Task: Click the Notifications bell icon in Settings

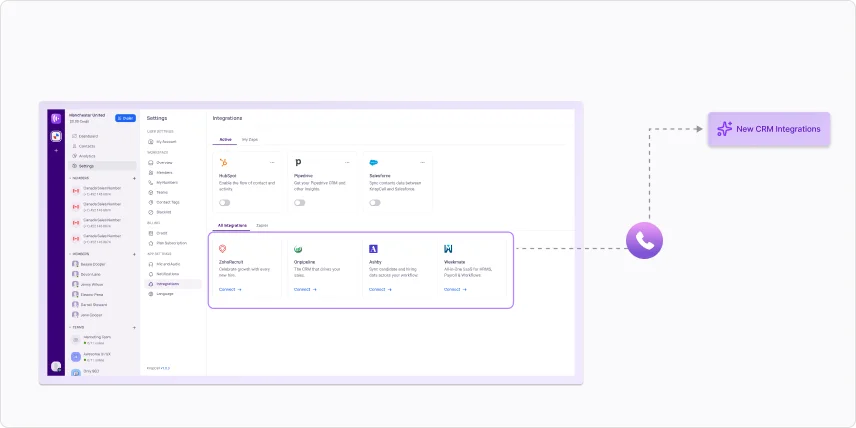Action: (x=151, y=274)
